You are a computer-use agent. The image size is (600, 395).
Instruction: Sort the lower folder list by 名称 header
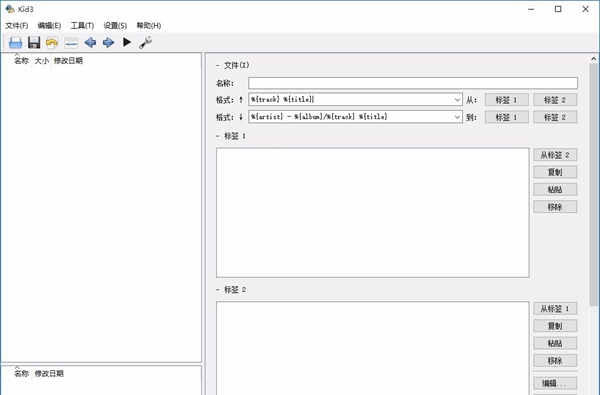tap(21, 373)
